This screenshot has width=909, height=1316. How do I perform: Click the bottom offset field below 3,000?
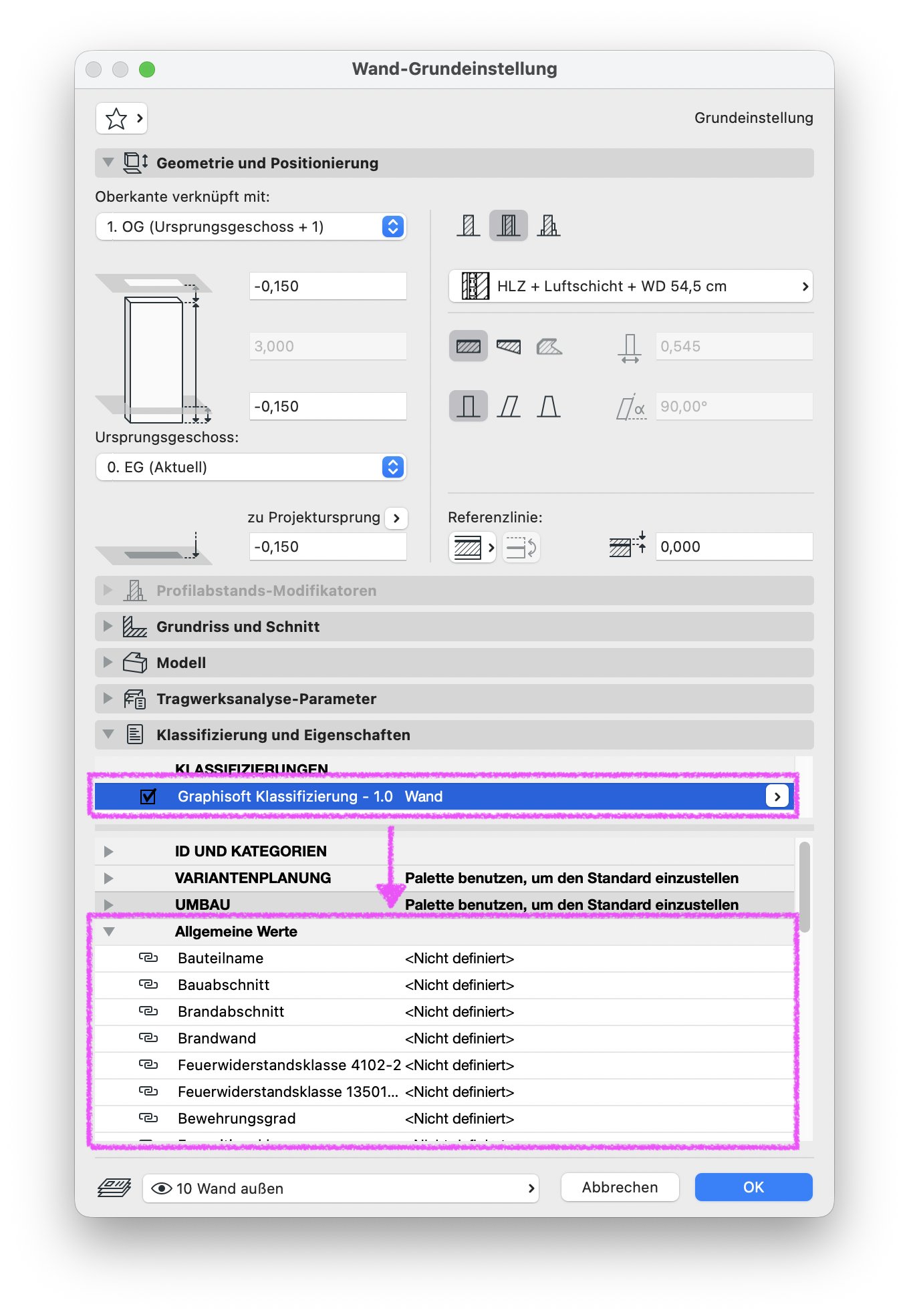(x=328, y=406)
